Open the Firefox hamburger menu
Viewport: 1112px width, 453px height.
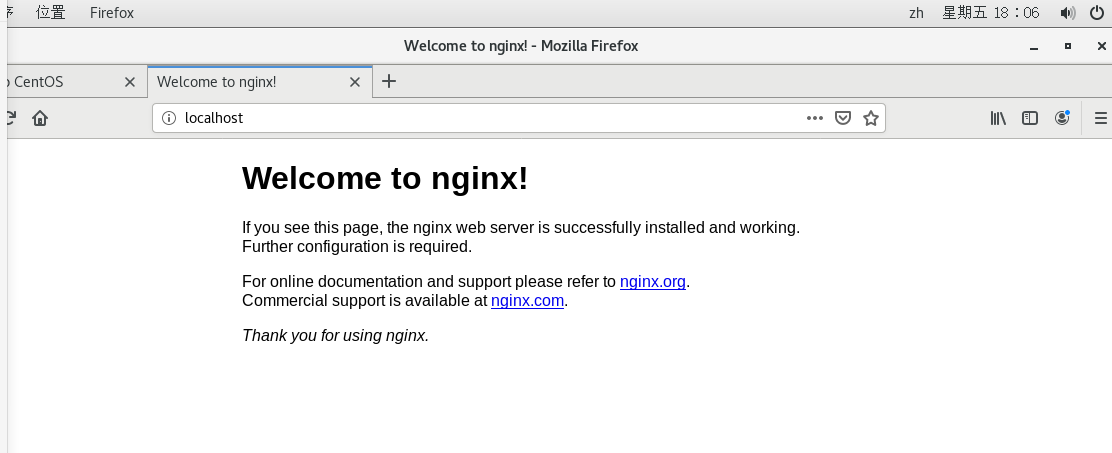[x=1101, y=118]
